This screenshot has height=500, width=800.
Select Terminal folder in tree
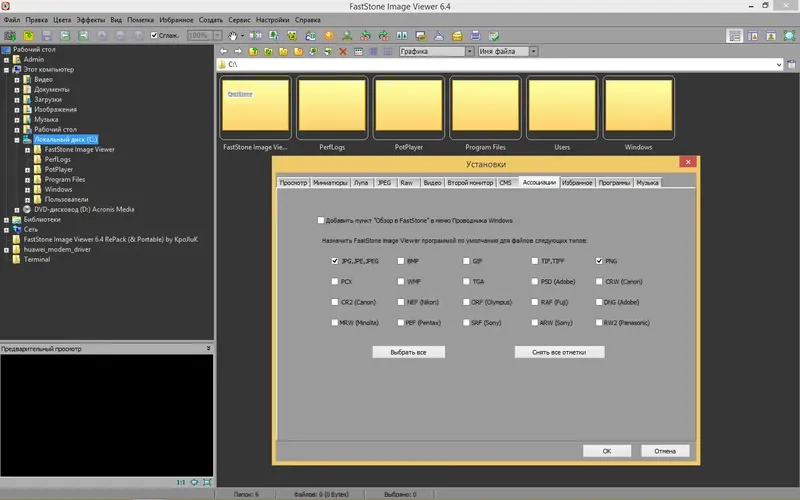coord(37,260)
